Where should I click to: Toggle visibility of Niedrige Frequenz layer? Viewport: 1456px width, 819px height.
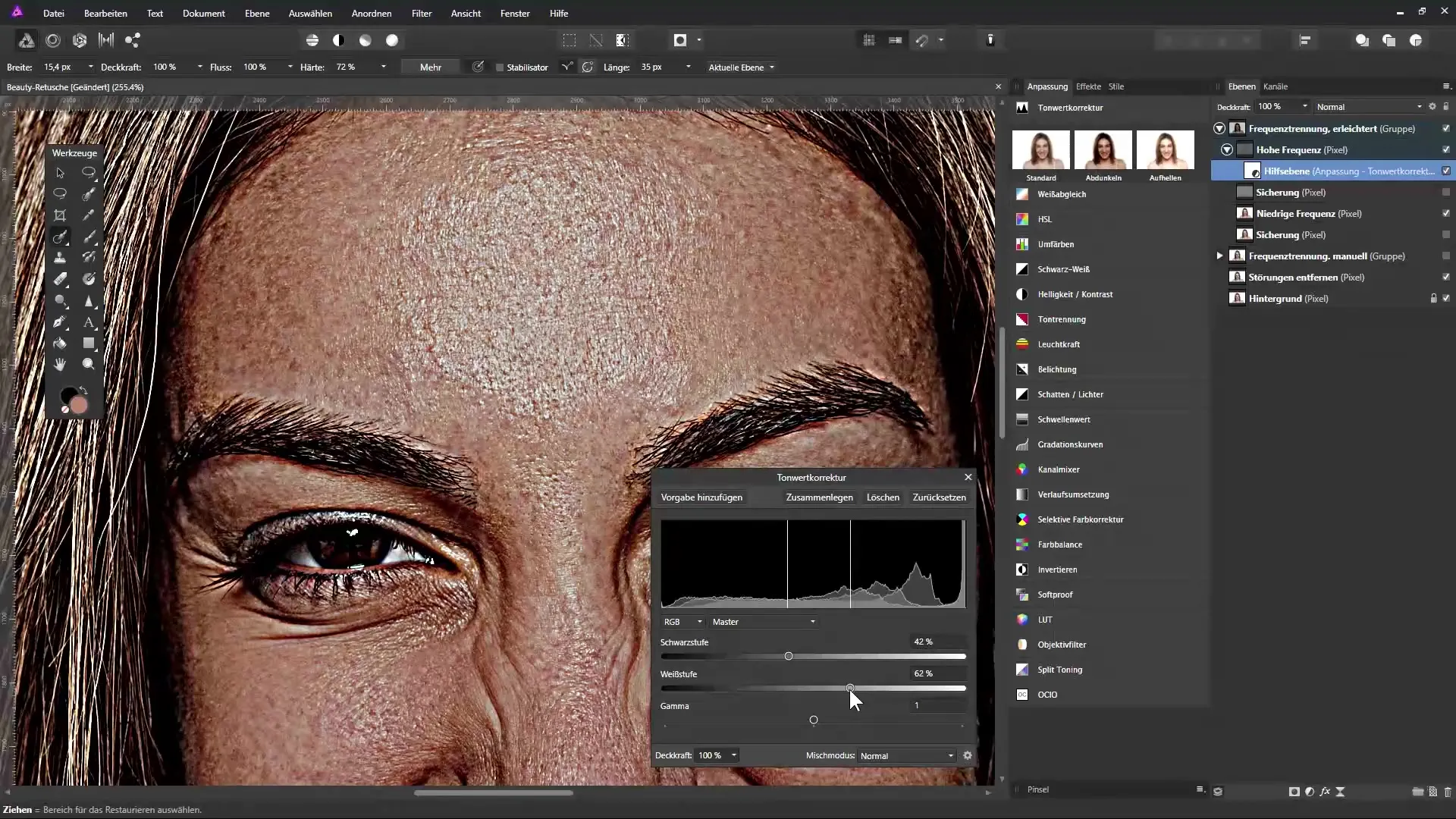click(x=1446, y=214)
